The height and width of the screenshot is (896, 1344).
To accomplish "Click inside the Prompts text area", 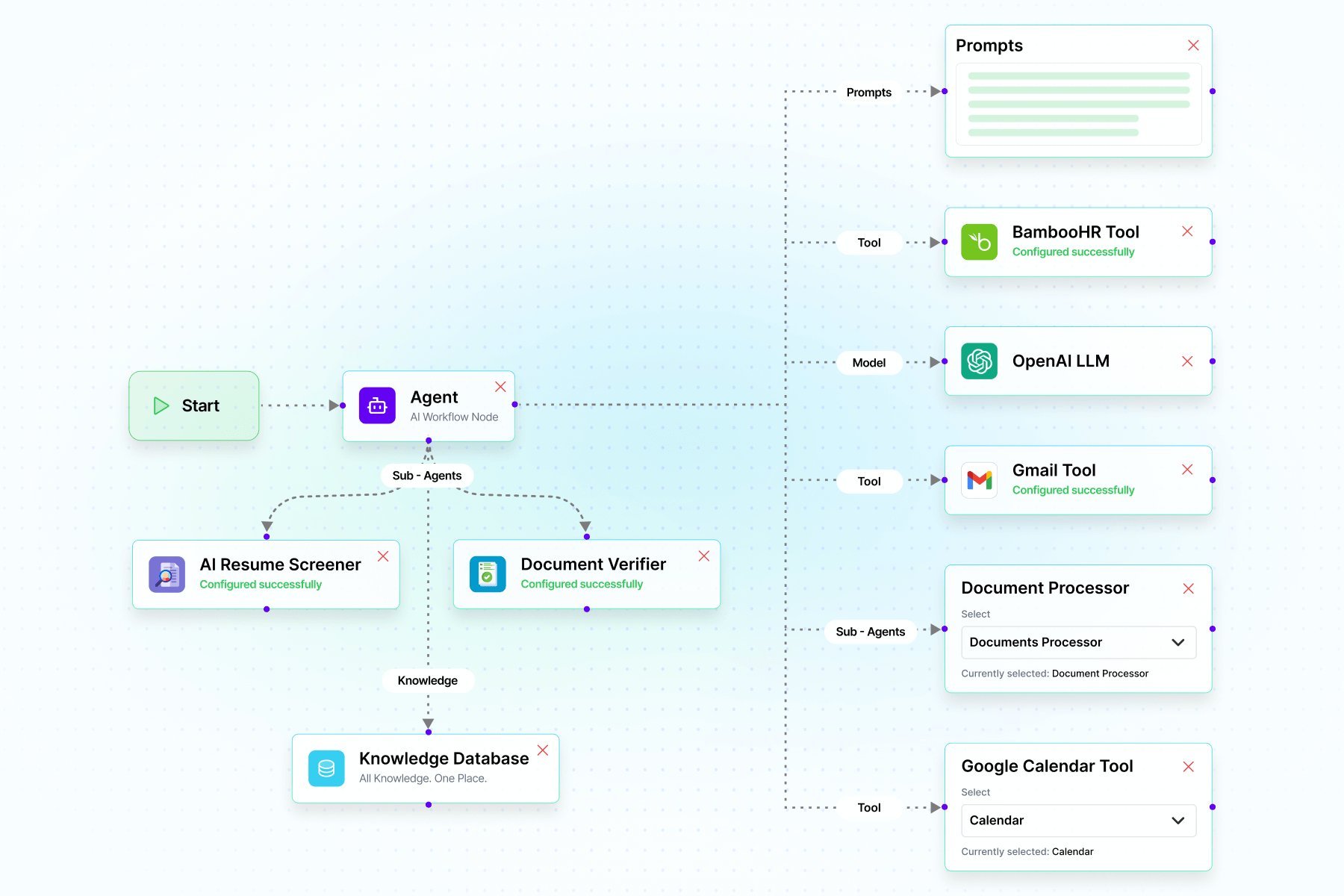I will pos(1078,105).
